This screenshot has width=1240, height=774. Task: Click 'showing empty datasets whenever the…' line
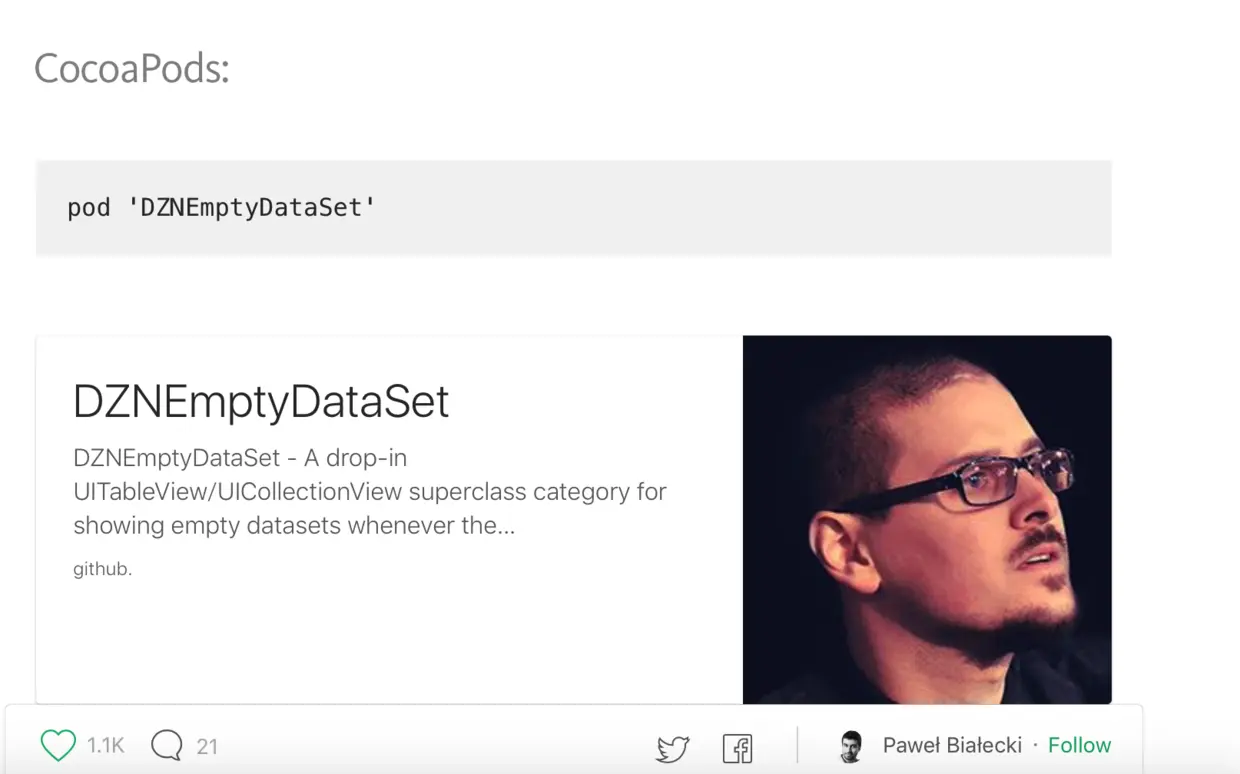click(294, 526)
